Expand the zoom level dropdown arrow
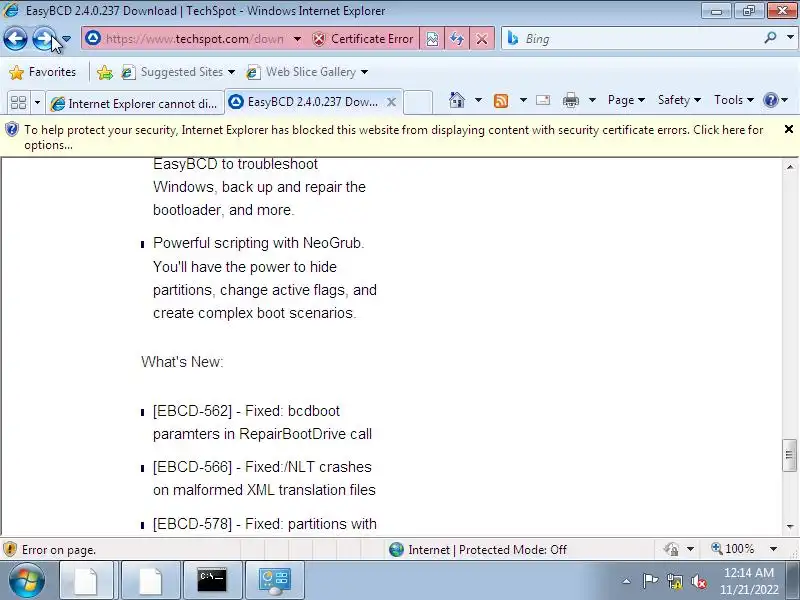This screenshot has height=600, width=800. pos(773,549)
